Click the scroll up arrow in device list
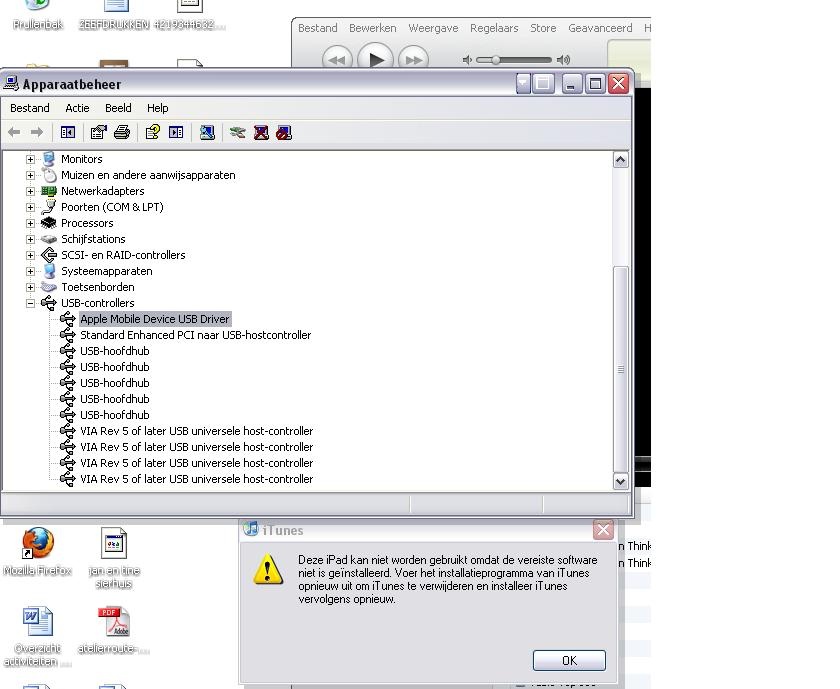 (620, 160)
